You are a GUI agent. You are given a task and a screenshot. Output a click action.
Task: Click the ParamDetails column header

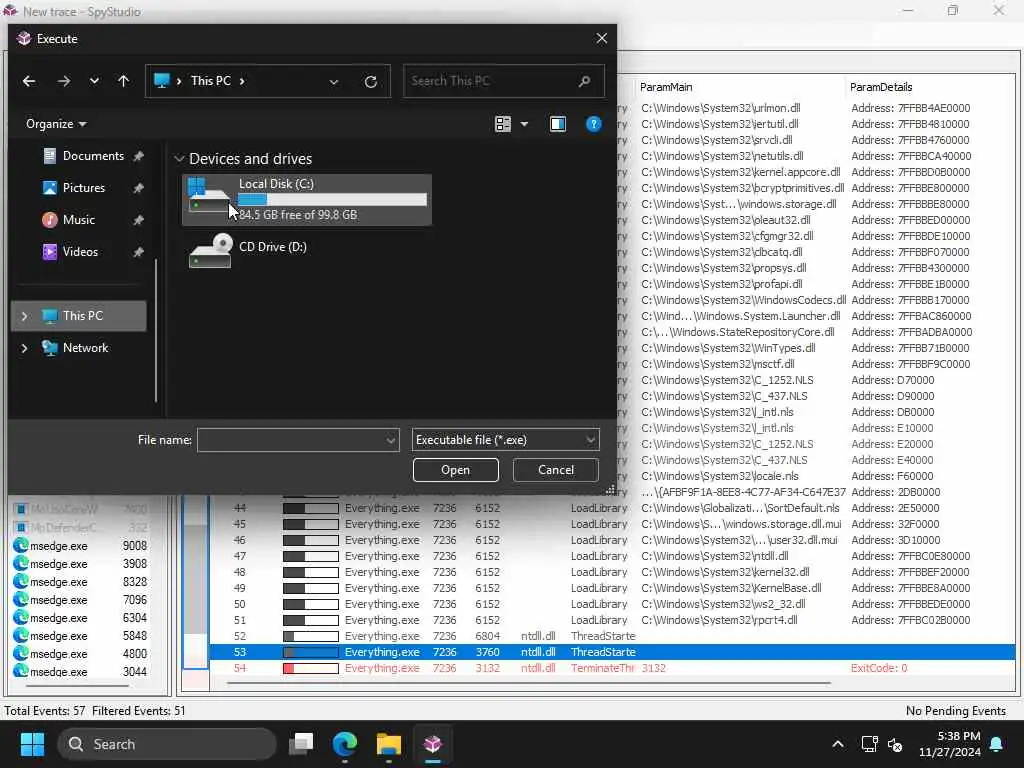pyautogui.click(x=880, y=87)
